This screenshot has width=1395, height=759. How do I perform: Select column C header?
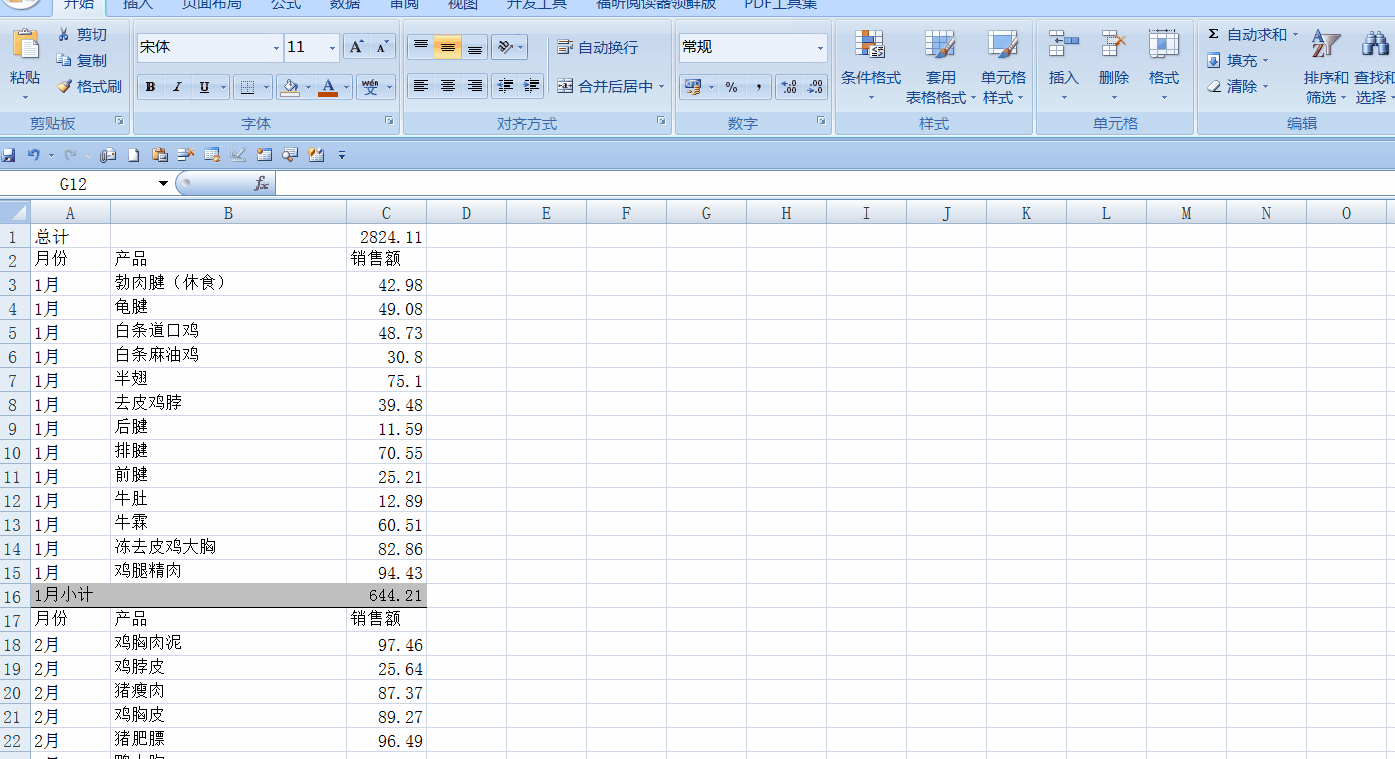click(x=386, y=213)
